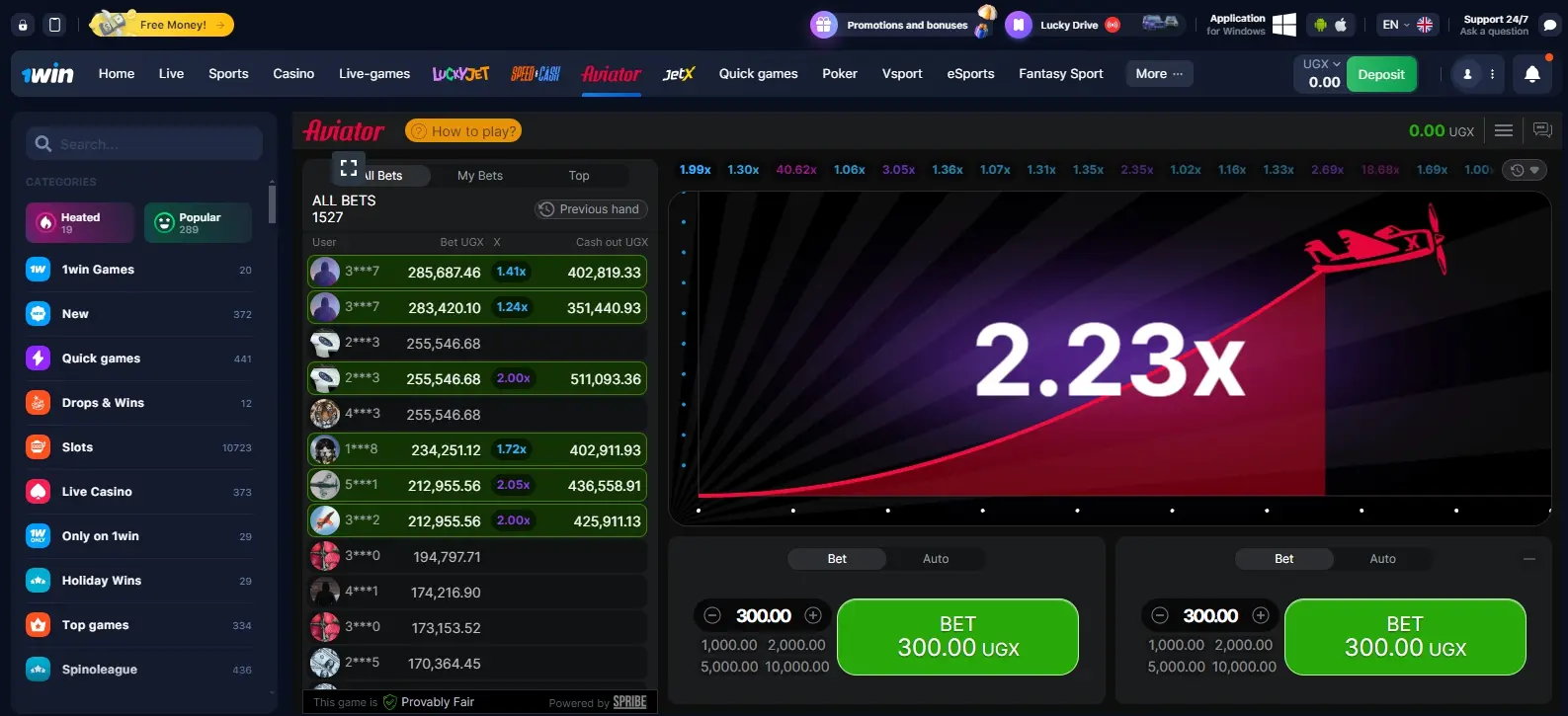Image resolution: width=1568 pixels, height=716 pixels.
Task: Set first bet to 10,000.00
Action: [x=797, y=667]
